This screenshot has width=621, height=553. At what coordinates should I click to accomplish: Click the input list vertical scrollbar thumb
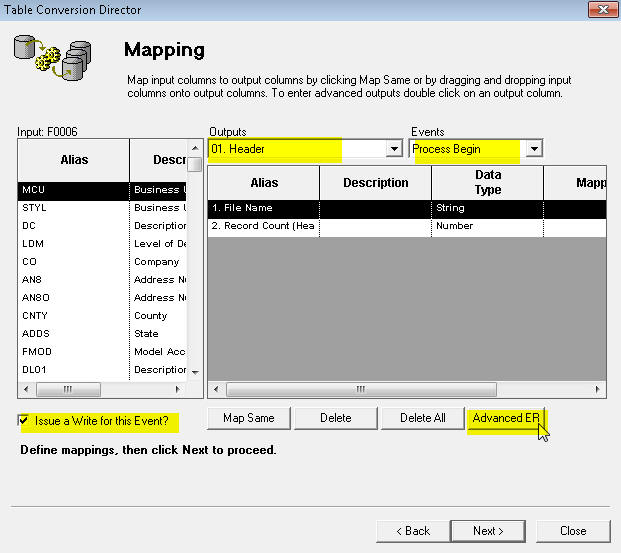coord(194,164)
